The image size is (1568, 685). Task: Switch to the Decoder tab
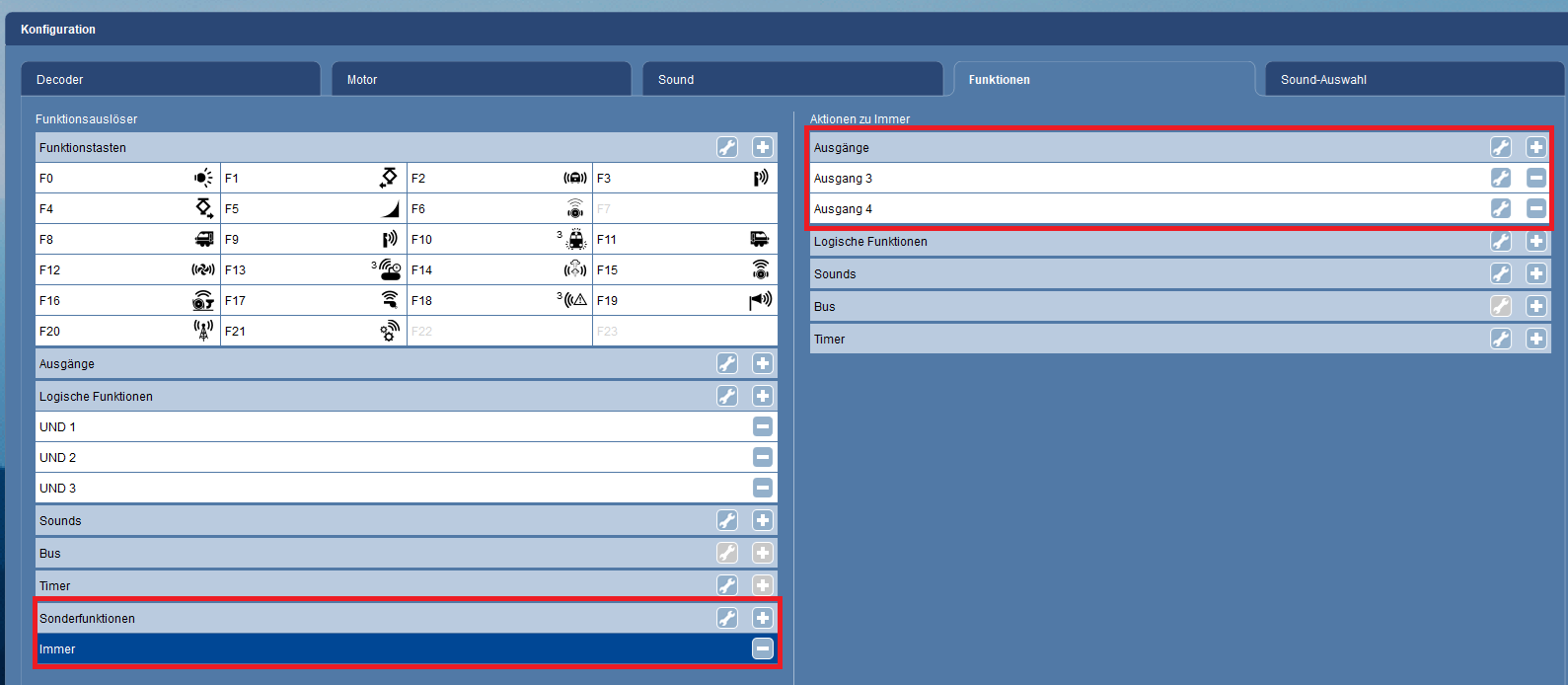170,80
